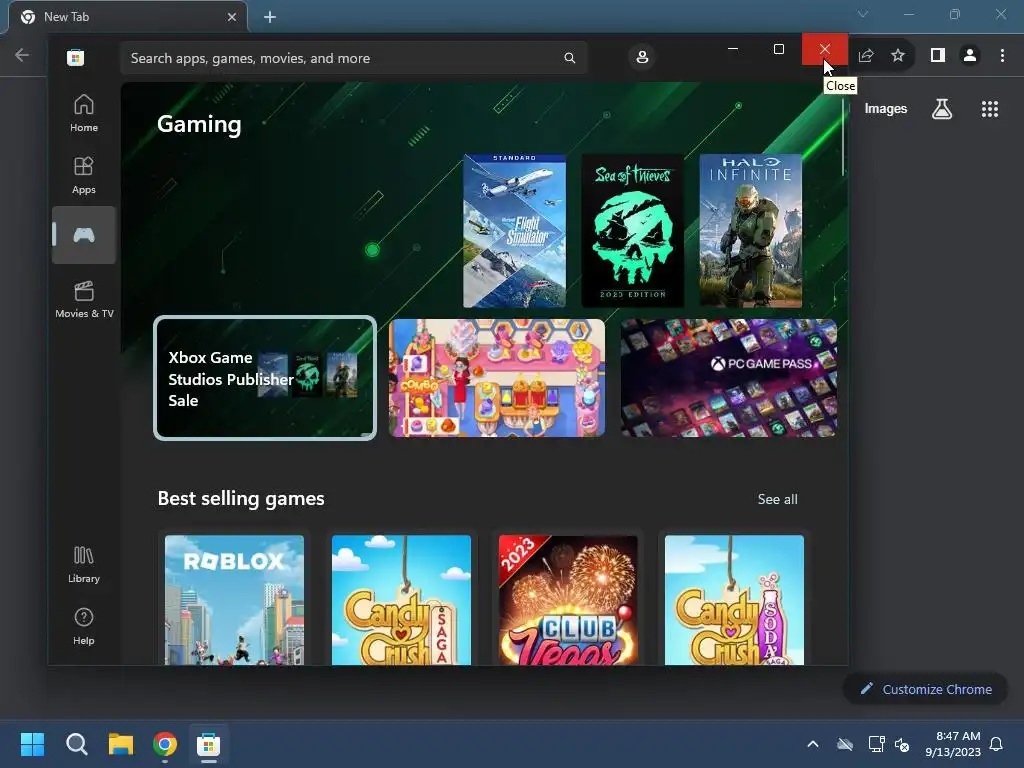The width and height of the screenshot is (1024, 768).
Task: Open the Library in sidebar
Action: [84, 564]
